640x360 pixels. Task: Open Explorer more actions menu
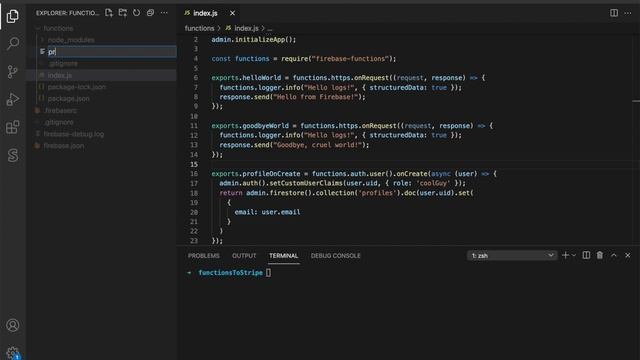[x=164, y=13]
